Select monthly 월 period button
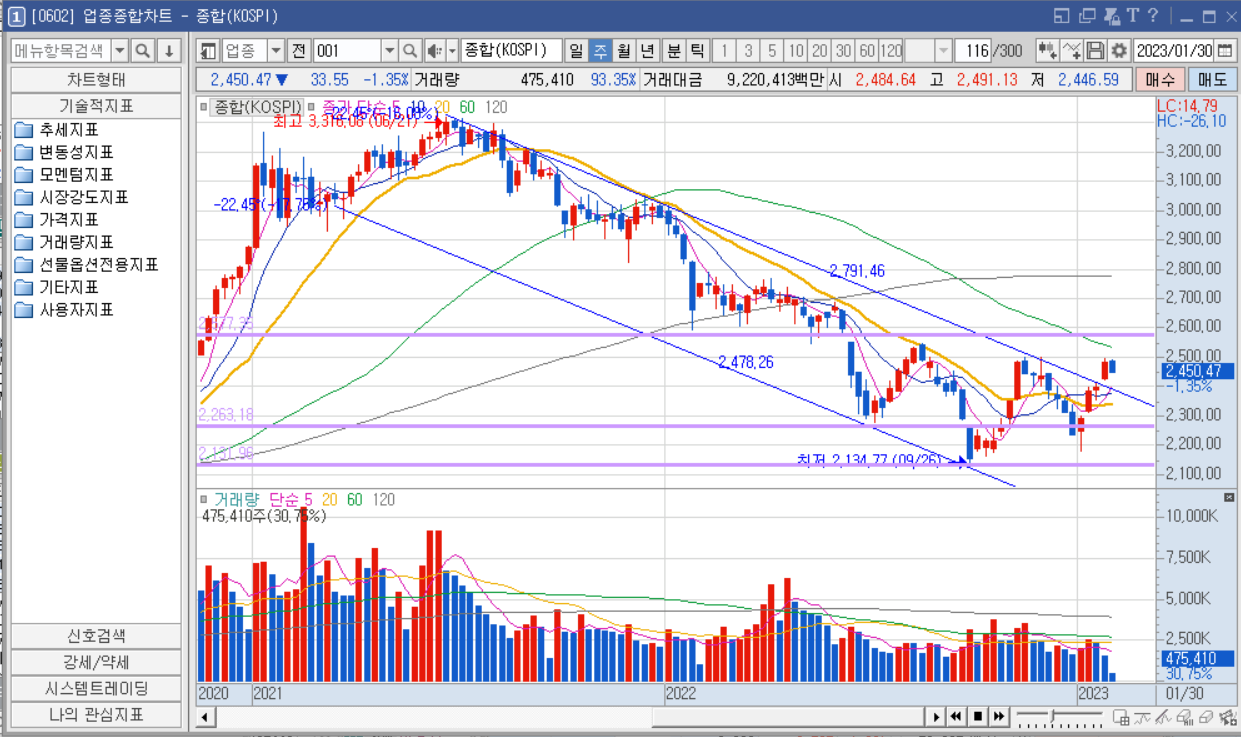The image size is (1241, 737). [x=624, y=51]
